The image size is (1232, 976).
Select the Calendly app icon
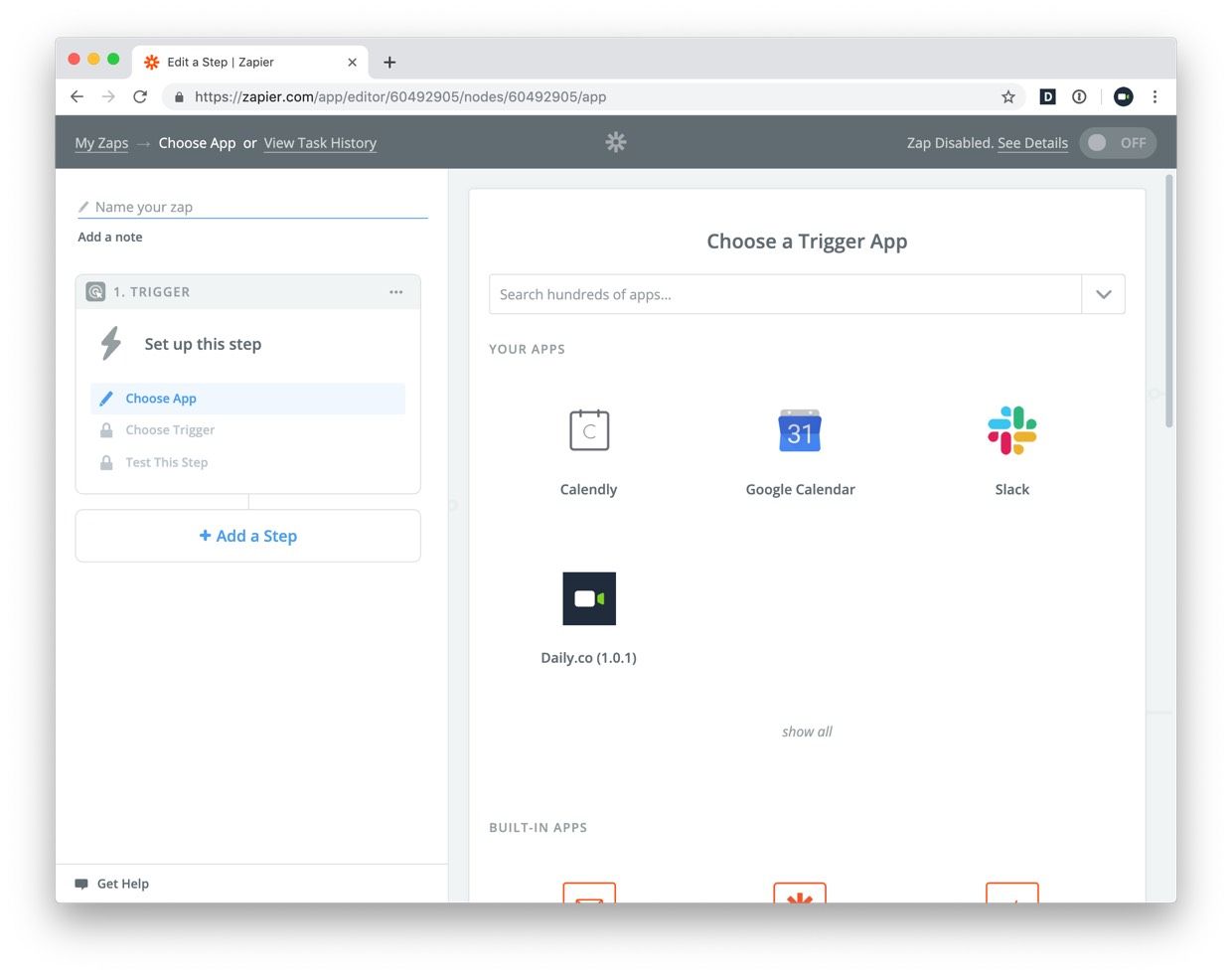point(589,430)
